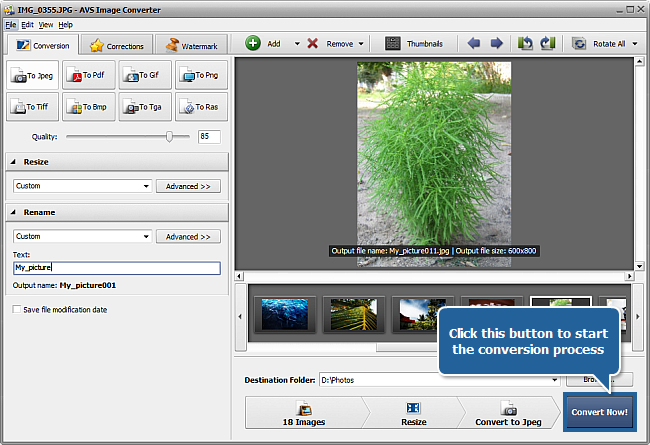Click the Quality value field showing 85
Viewport: 650px width, 445px height.
[209, 136]
